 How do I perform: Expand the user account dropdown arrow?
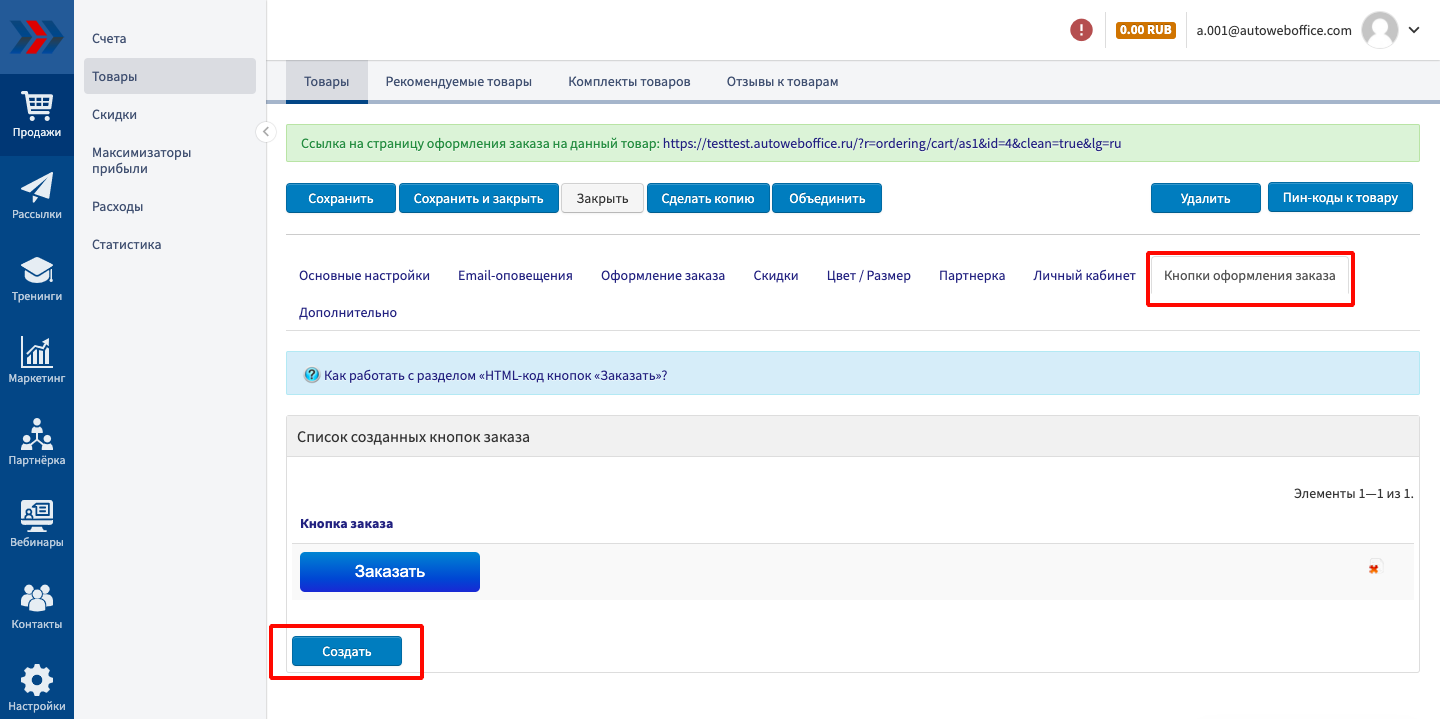[1414, 30]
